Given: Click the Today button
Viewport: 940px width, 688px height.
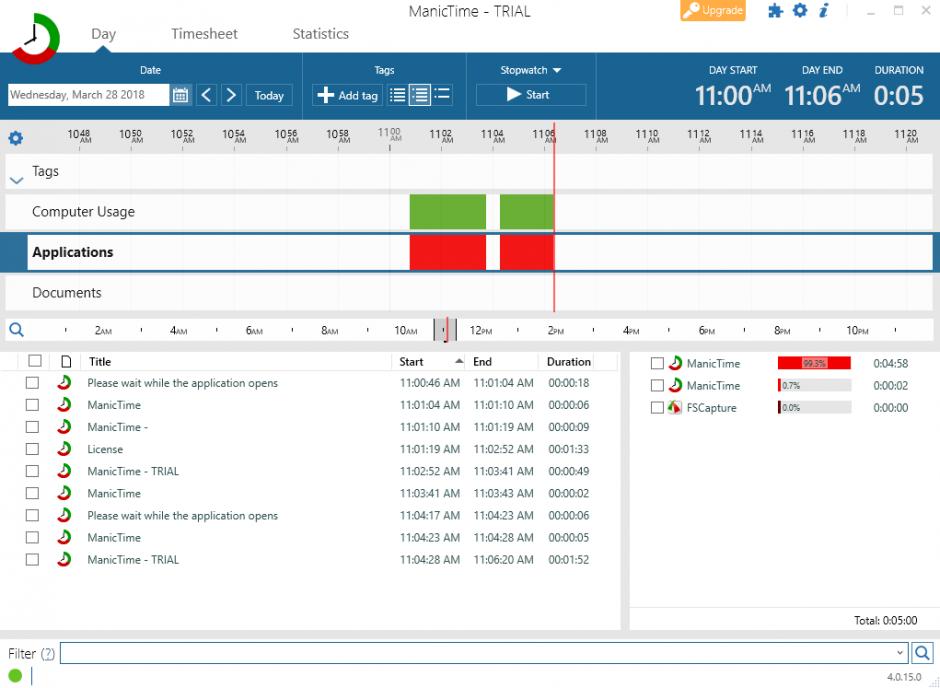Looking at the screenshot, I should (269, 95).
